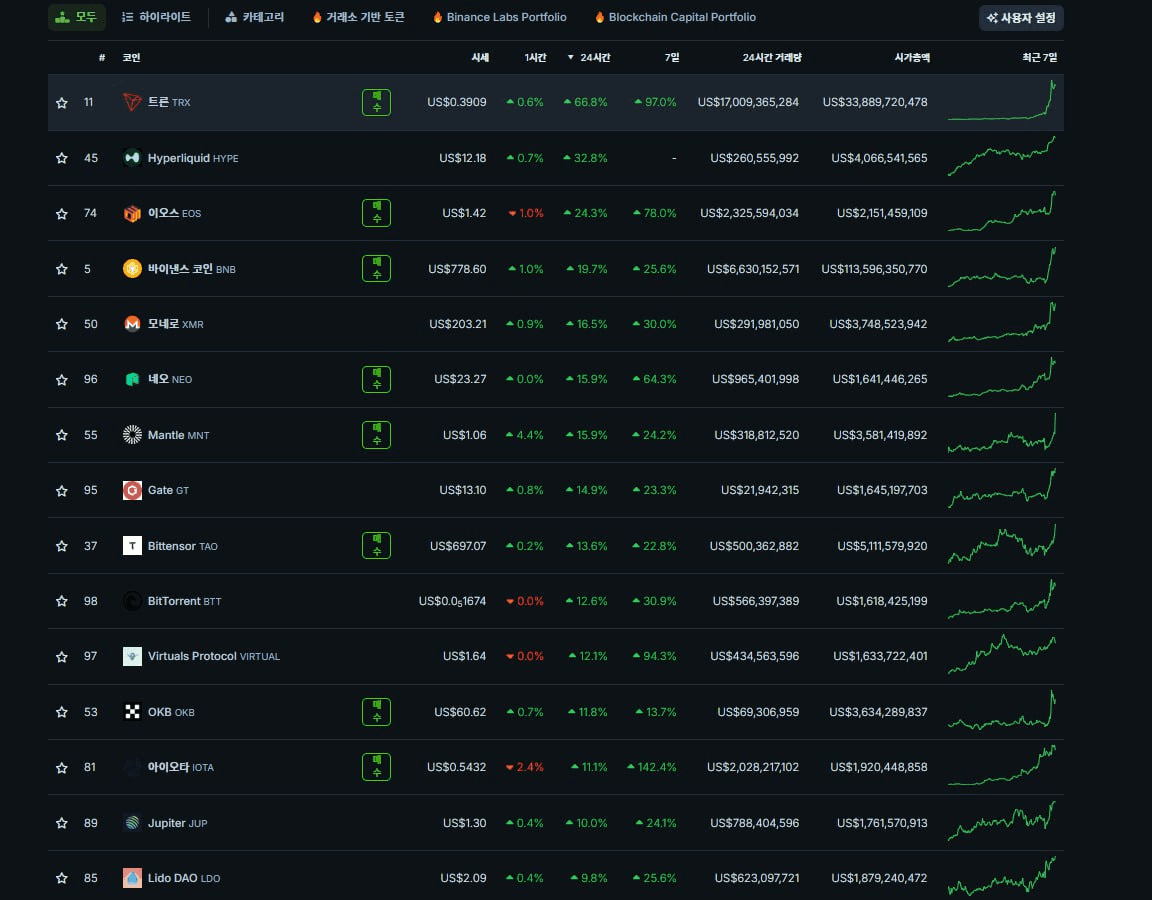The image size is (1152, 900).
Task: Sort by the 시세 price header
Action: [x=480, y=57]
